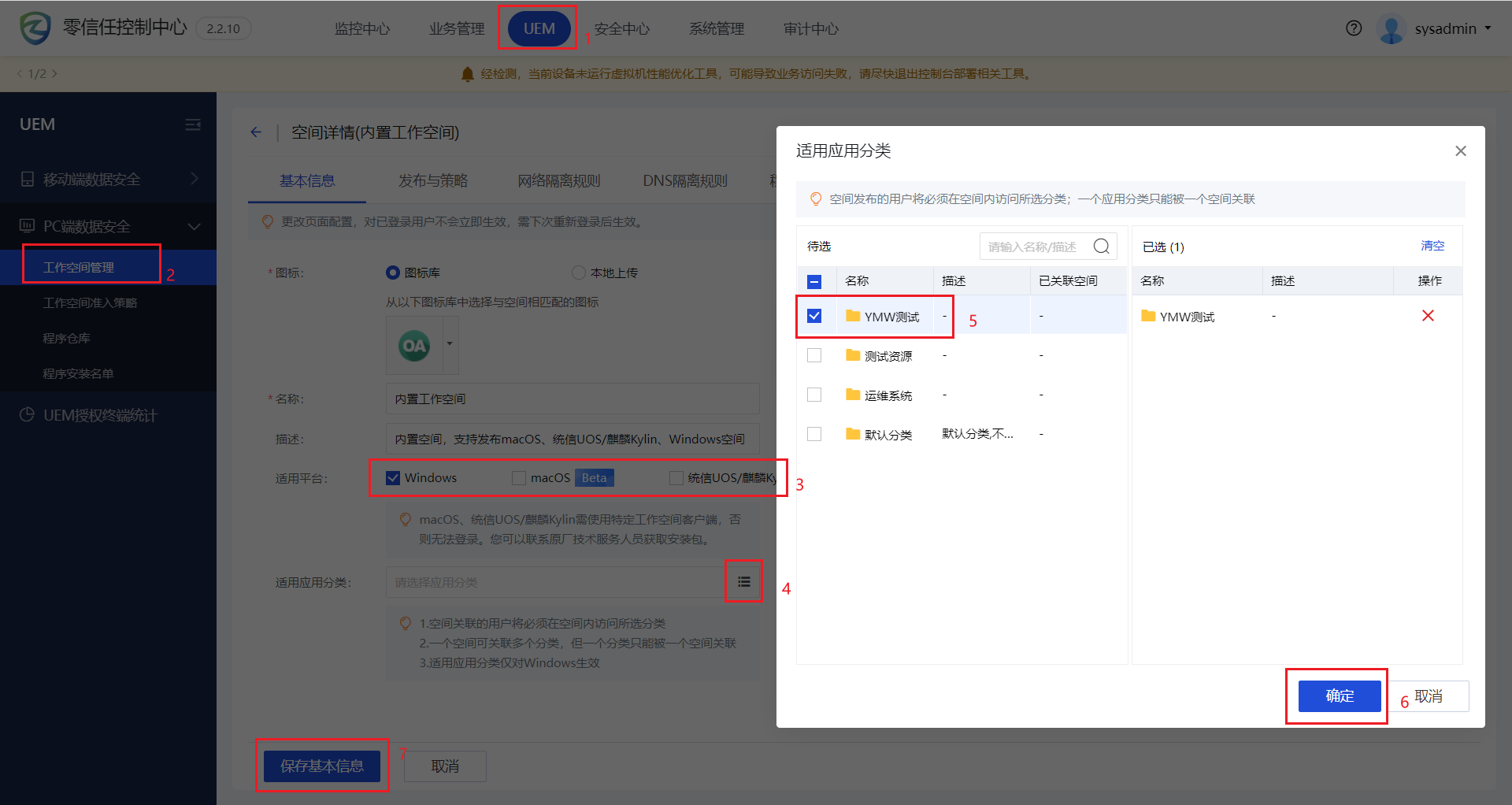Screen dimensions: 1512x805
Task: Close the 适用应用分类 dialog
Action: (1460, 150)
